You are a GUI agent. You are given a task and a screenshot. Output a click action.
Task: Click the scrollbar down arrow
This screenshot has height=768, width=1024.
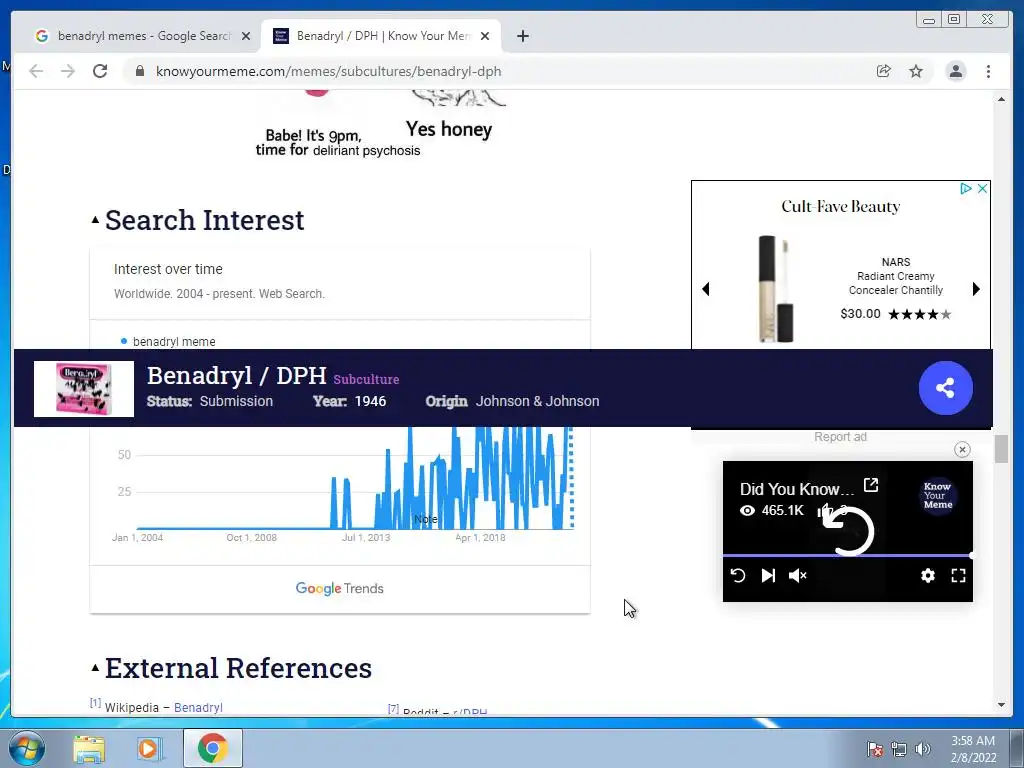click(x=1001, y=705)
